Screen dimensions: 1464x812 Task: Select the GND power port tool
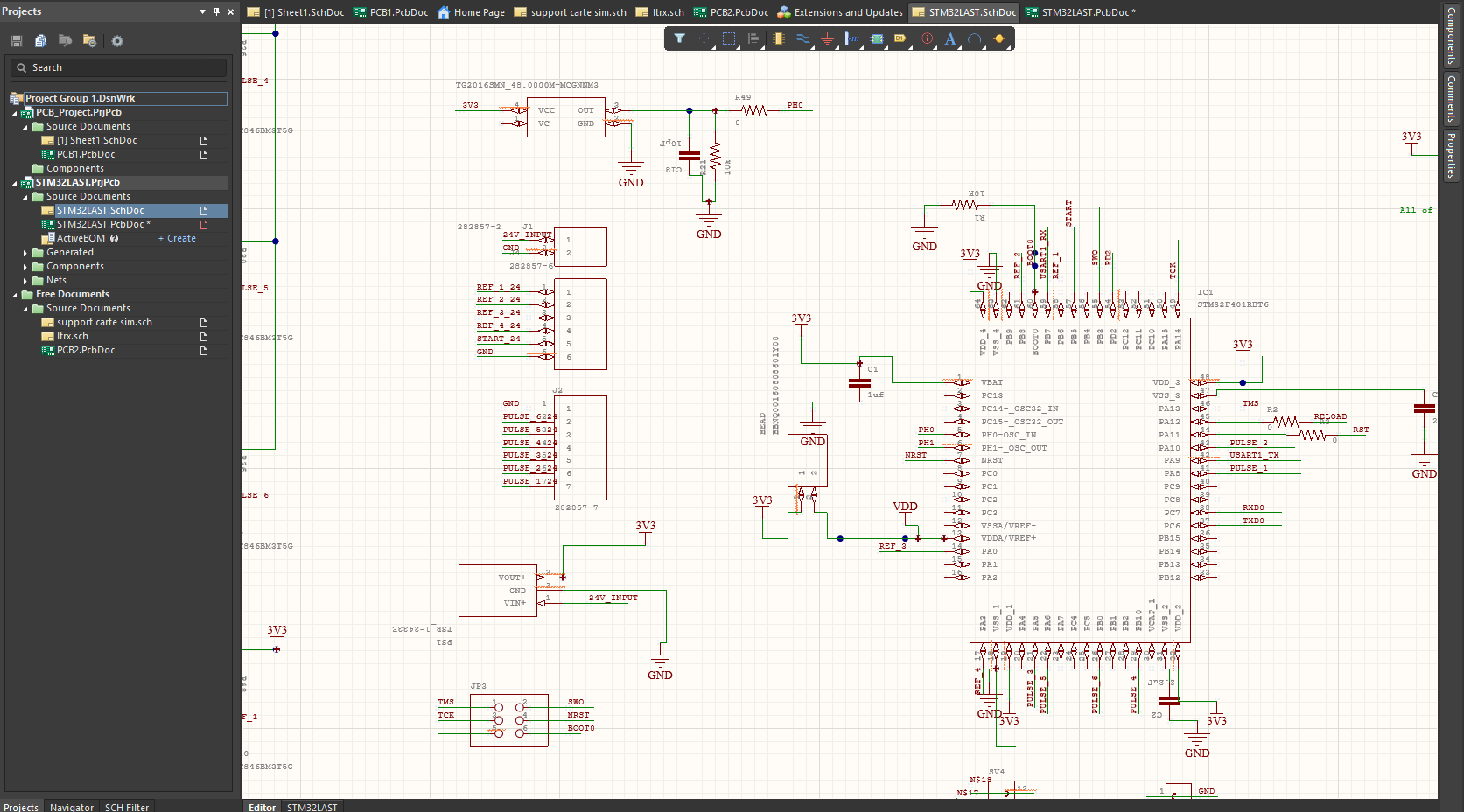[x=828, y=38]
